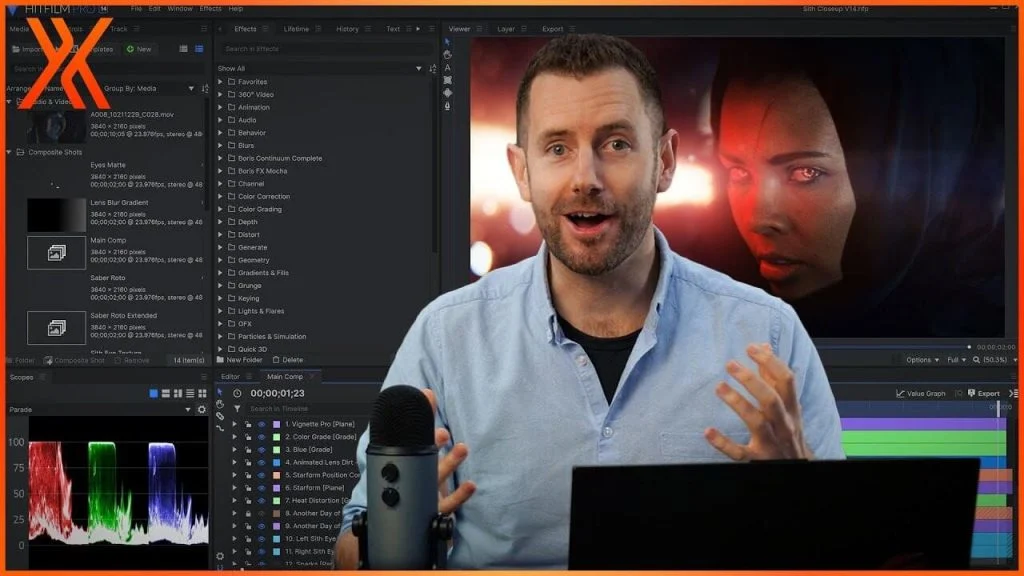Select the arrow selection tool beside the Viewer

[x=448, y=41]
